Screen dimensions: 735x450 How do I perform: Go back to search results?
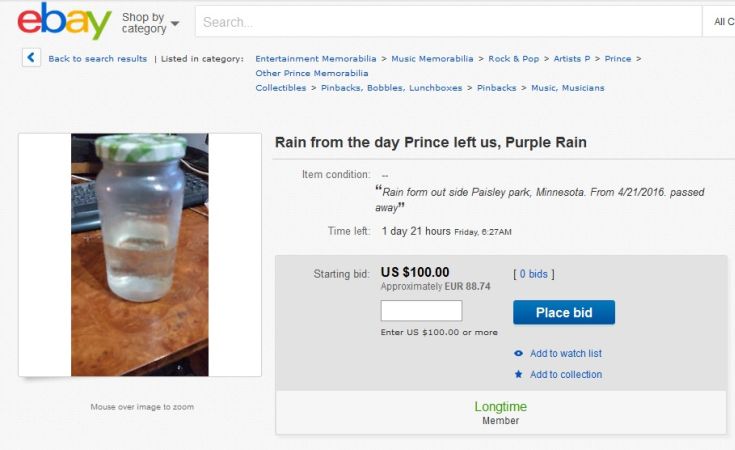97,59
